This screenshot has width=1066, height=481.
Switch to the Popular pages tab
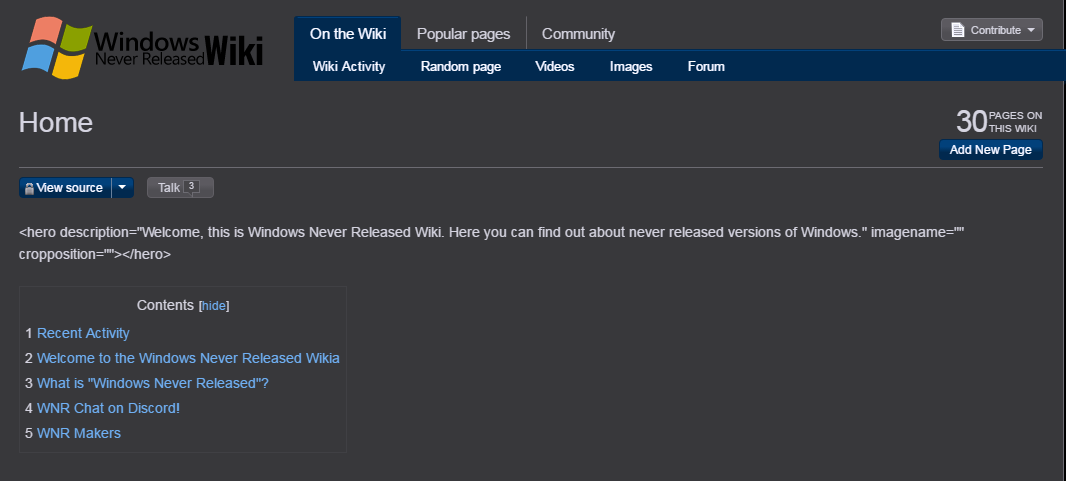463,34
